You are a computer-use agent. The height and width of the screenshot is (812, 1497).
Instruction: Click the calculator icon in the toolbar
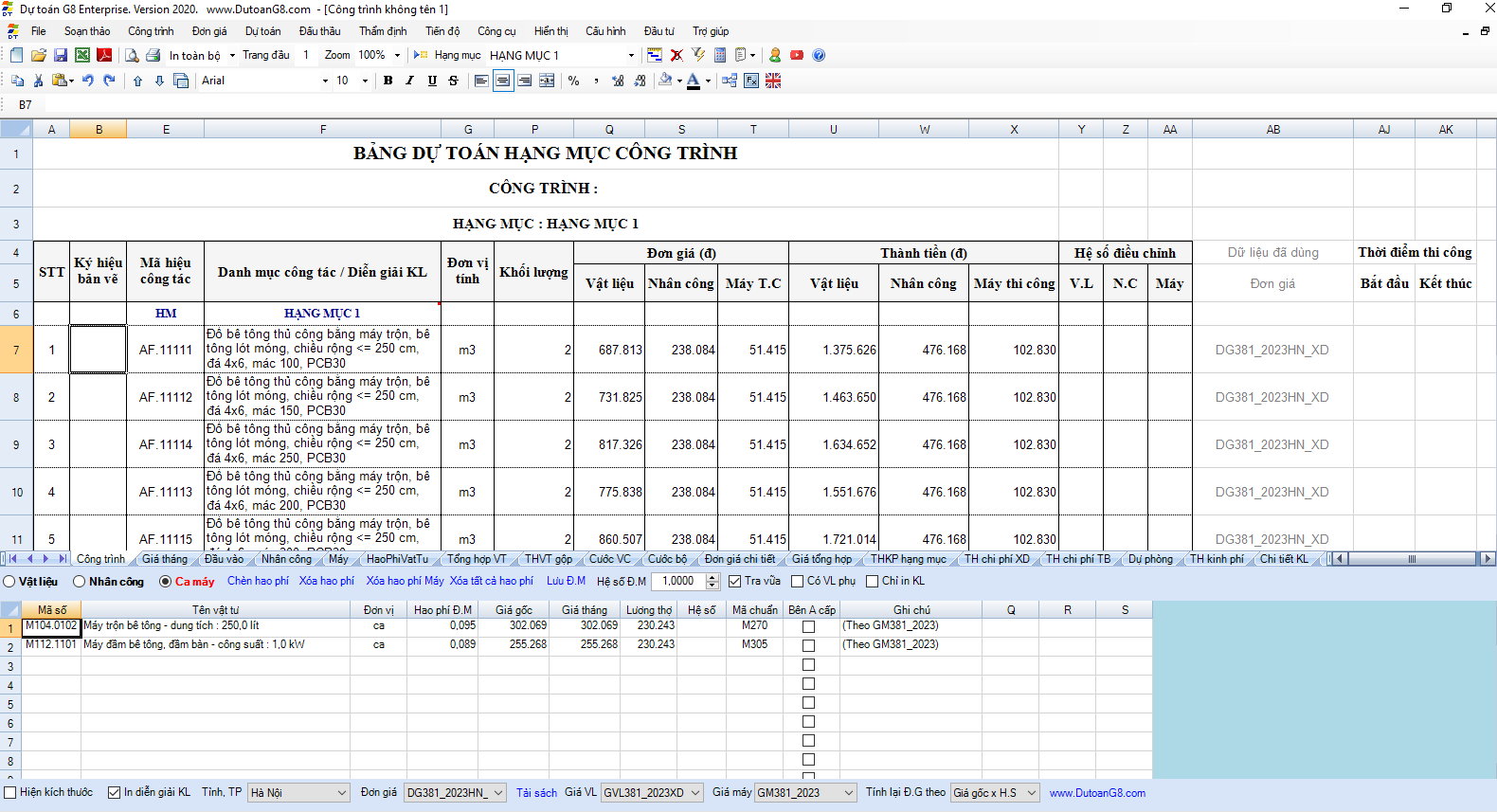[x=720, y=55]
